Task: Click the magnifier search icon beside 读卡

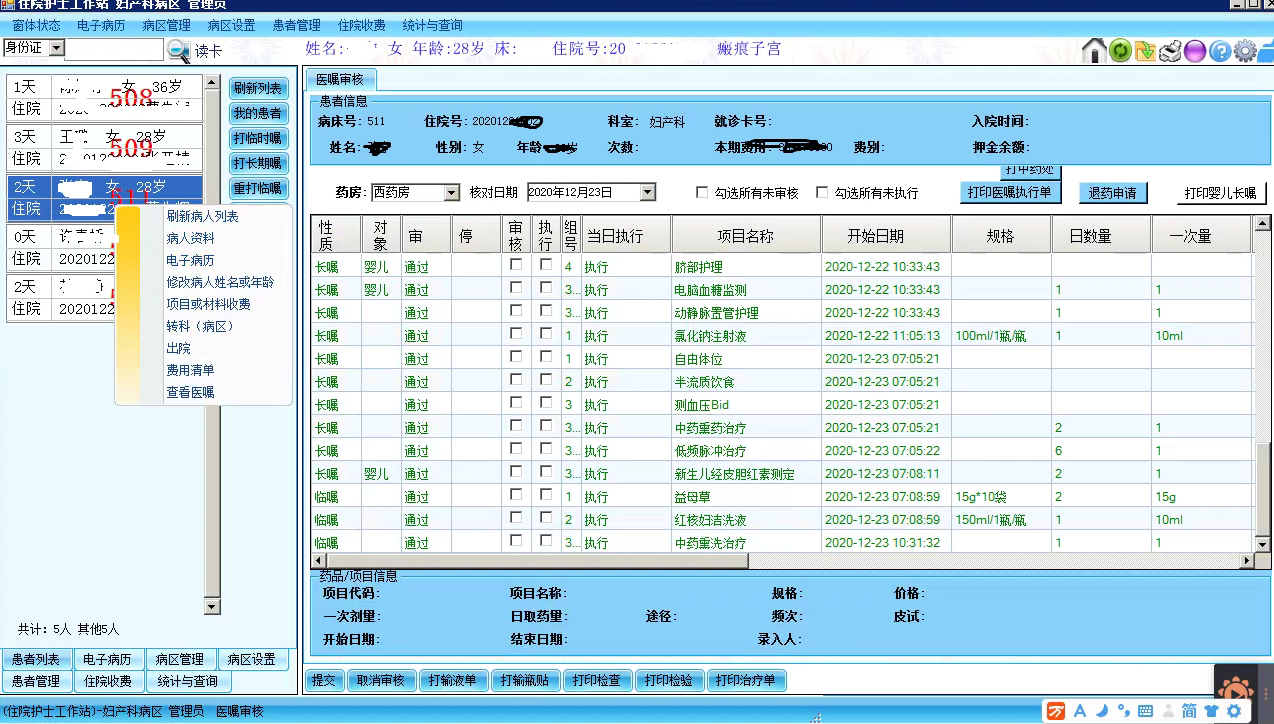Action: tap(178, 50)
